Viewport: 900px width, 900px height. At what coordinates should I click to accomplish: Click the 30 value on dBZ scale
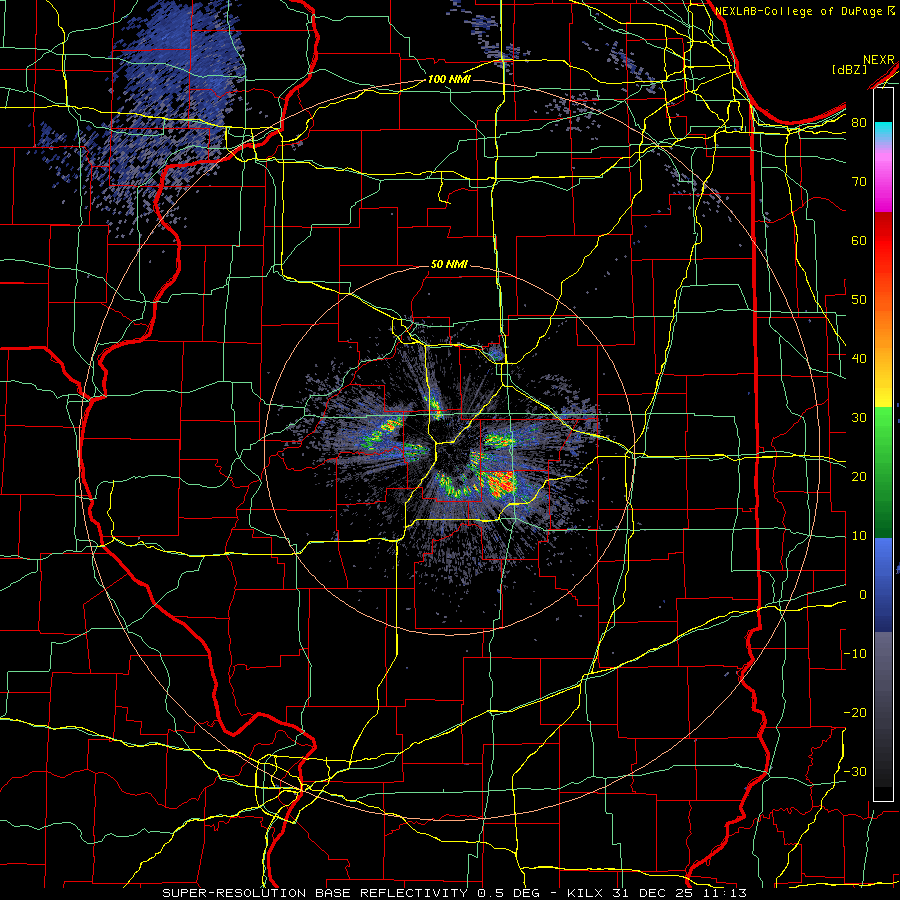pos(859,417)
